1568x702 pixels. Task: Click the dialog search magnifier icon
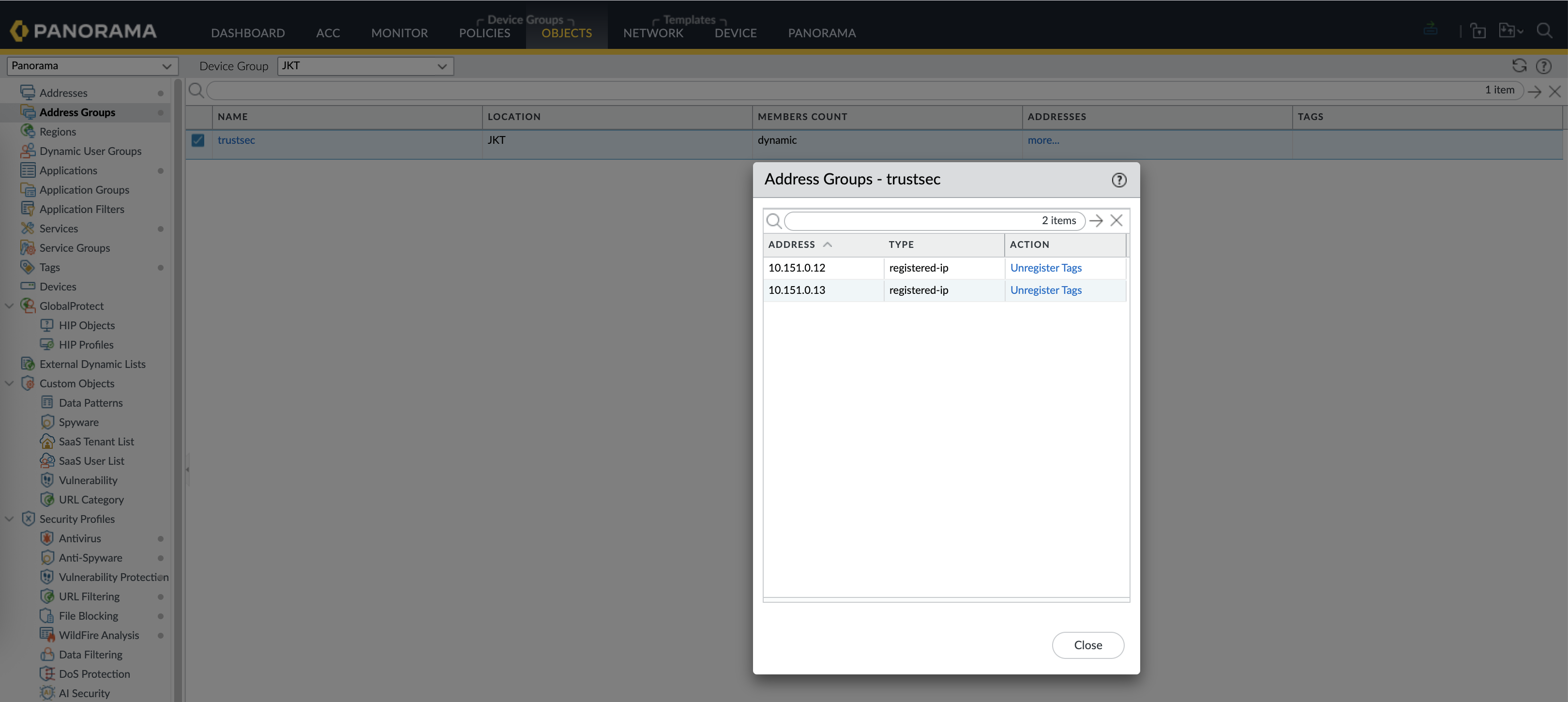pyautogui.click(x=773, y=220)
